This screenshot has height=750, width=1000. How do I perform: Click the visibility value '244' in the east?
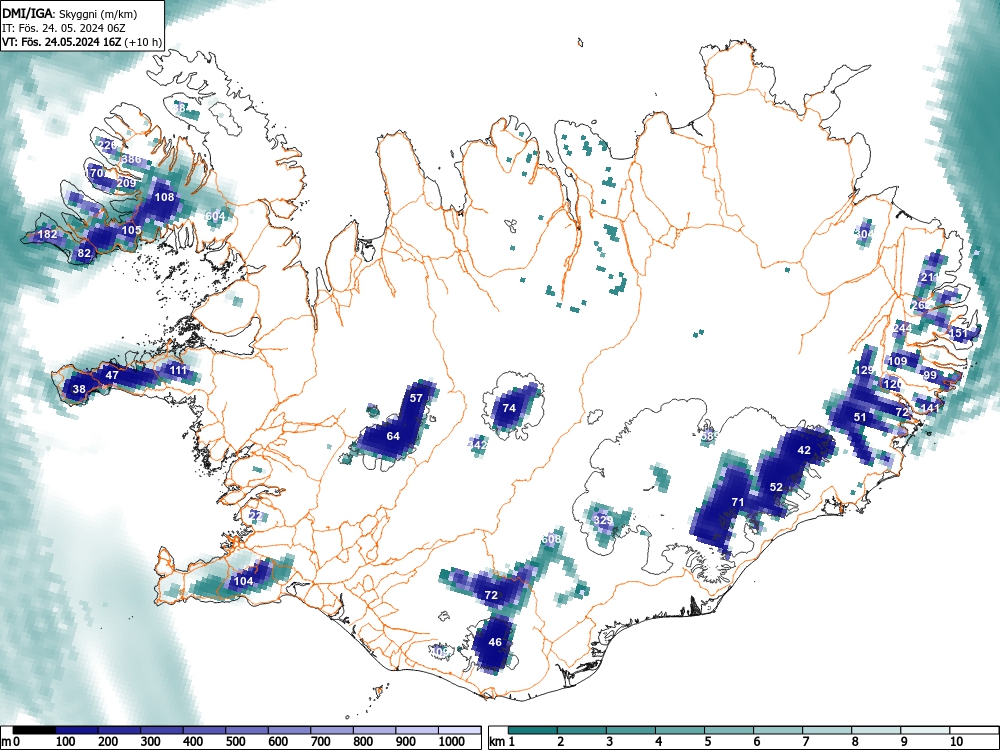point(902,328)
